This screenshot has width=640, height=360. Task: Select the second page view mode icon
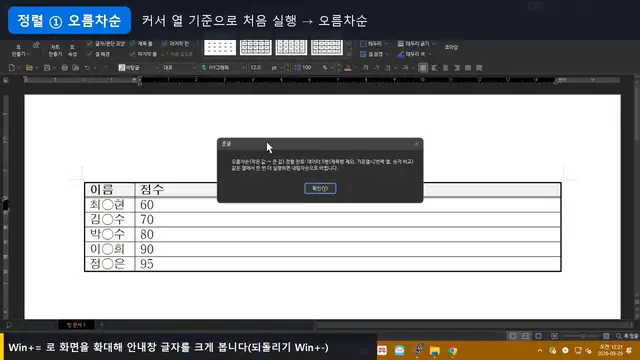point(526,336)
